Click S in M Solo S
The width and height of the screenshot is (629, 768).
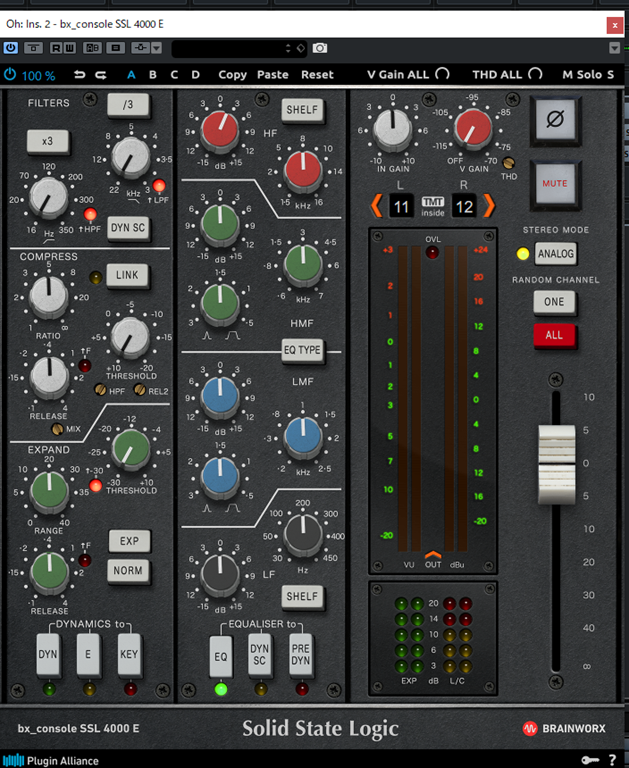610,75
